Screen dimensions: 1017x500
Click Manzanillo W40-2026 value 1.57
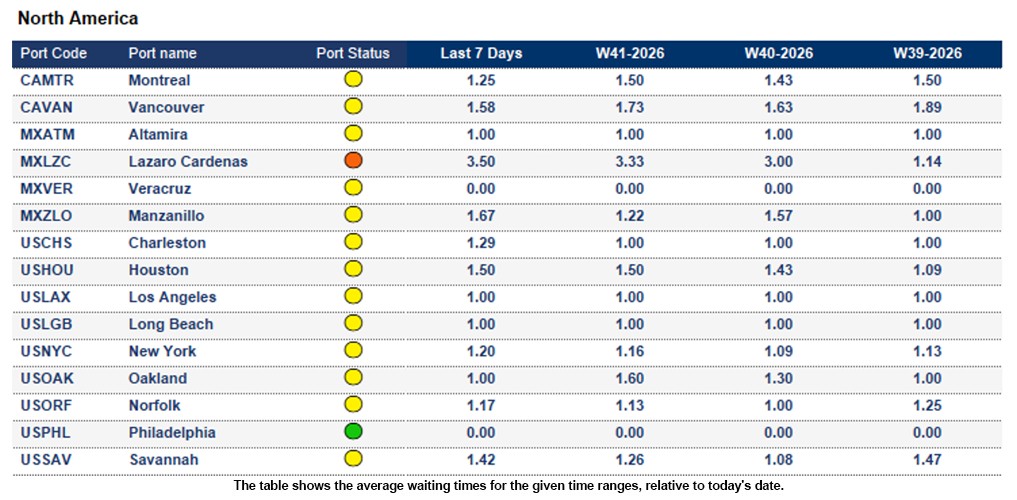click(x=778, y=216)
